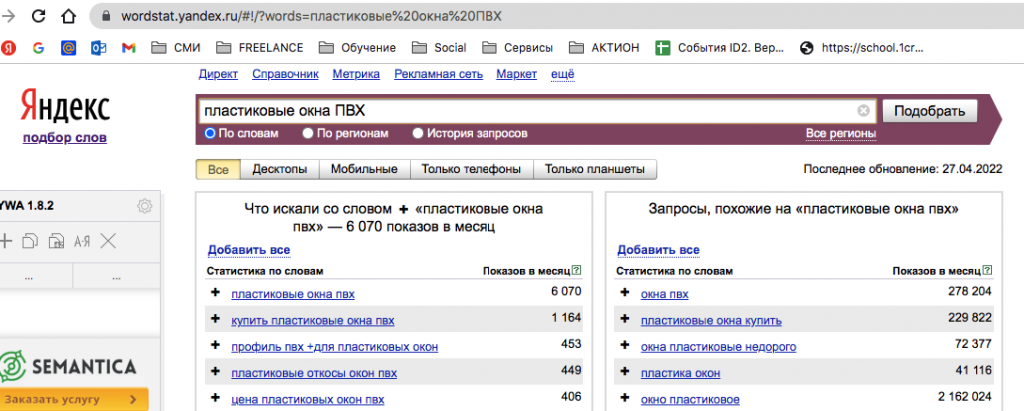Add 'окно пластиковое' with plus icon
The width and height of the screenshot is (1024, 411).
click(x=625, y=397)
